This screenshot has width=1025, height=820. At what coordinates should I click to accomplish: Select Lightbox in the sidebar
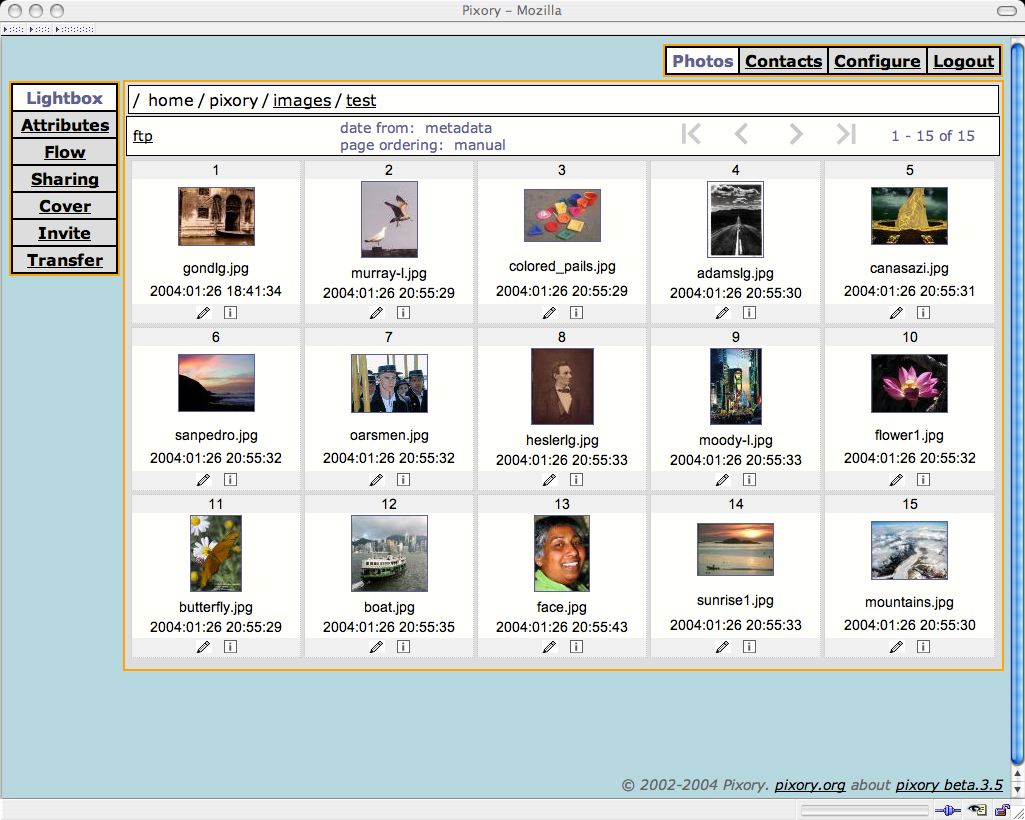tap(65, 98)
